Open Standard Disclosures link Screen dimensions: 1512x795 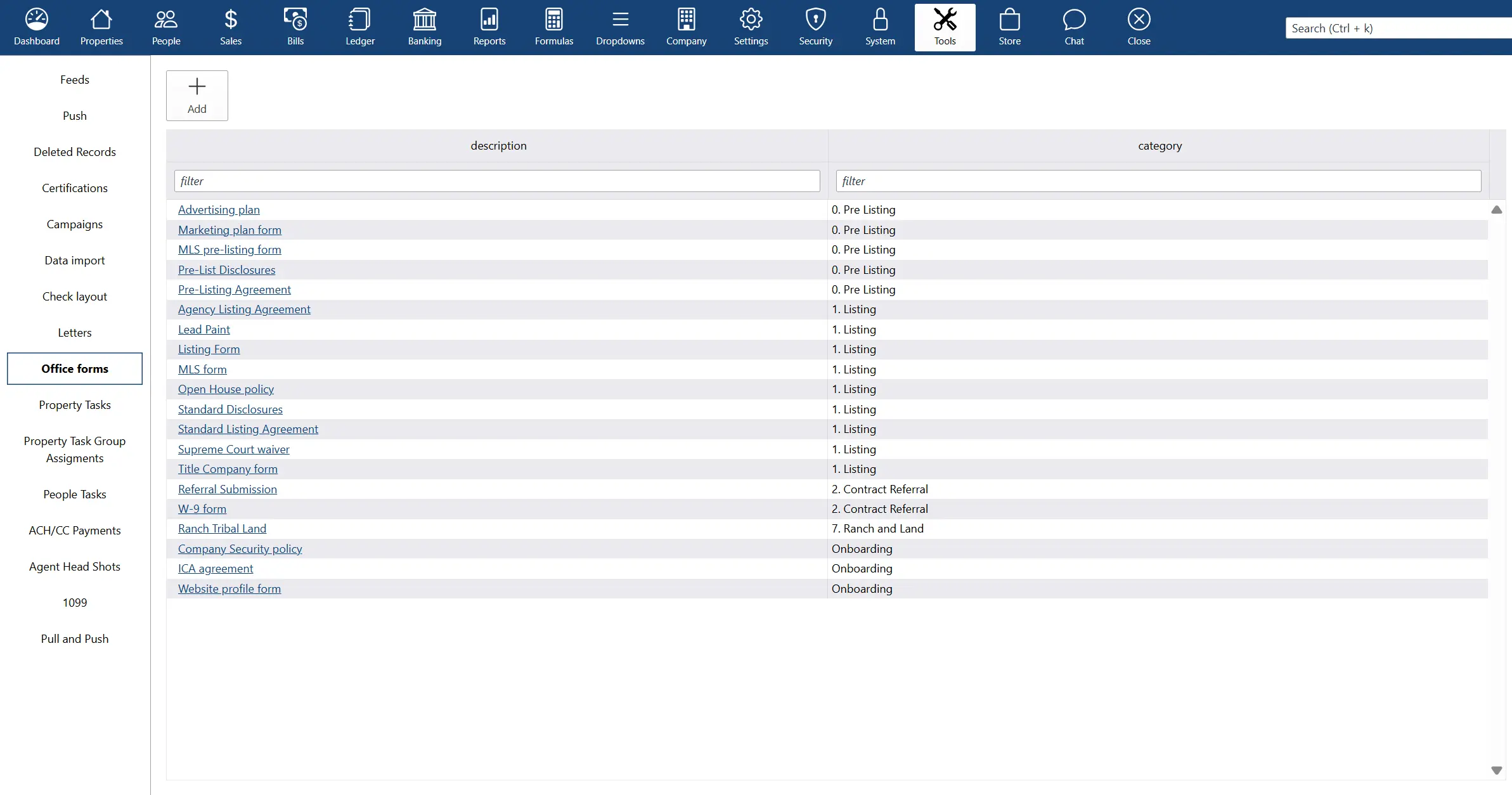tap(230, 410)
